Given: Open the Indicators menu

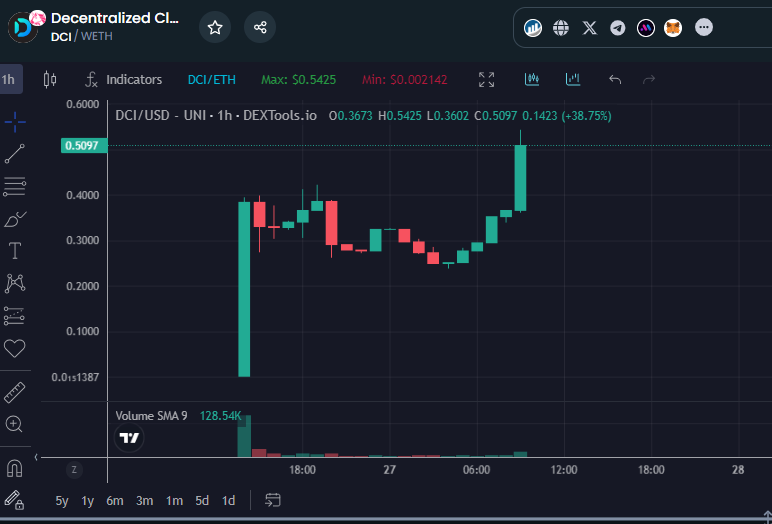Looking at the screenshot, I should point(124,79).
